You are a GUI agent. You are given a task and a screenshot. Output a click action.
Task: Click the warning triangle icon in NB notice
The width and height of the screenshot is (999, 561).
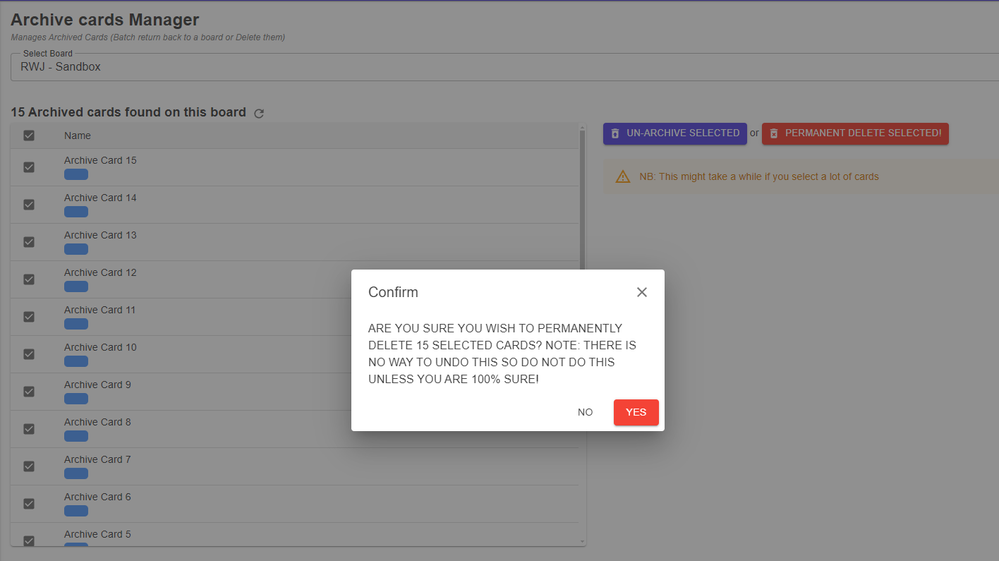point(622,177)
